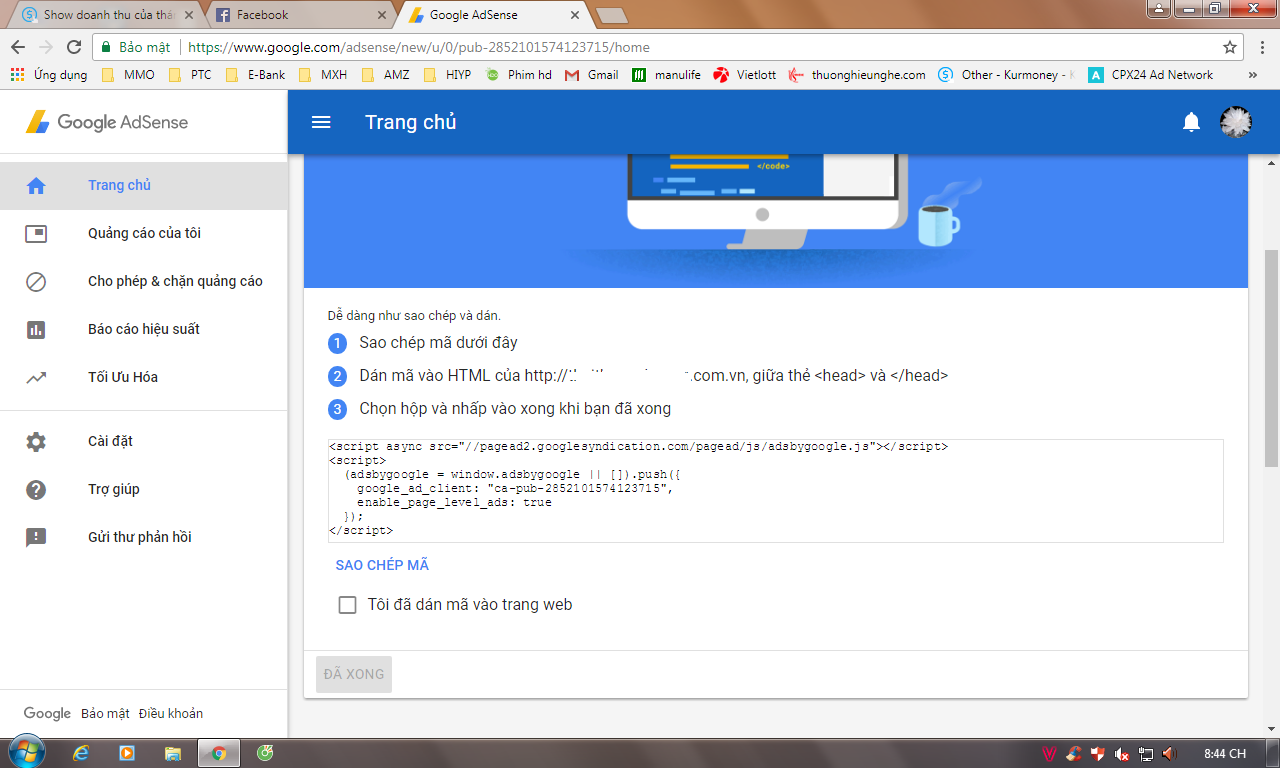The image size is (1280, 768).
Task: Select the Google AdSense browser tab
Action: [x=494, y=15]
